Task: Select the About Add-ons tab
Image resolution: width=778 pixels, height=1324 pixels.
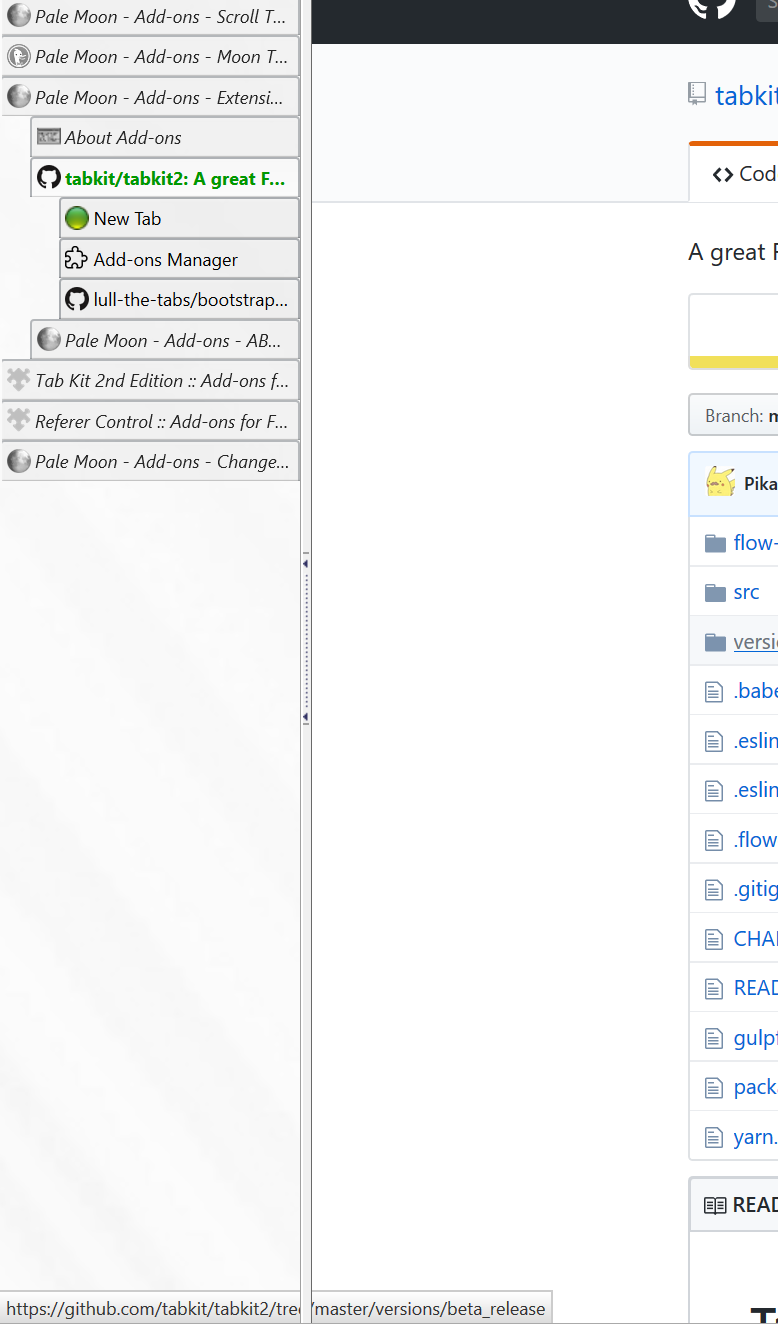Action: pyautogui.click(x=165, y=138)
